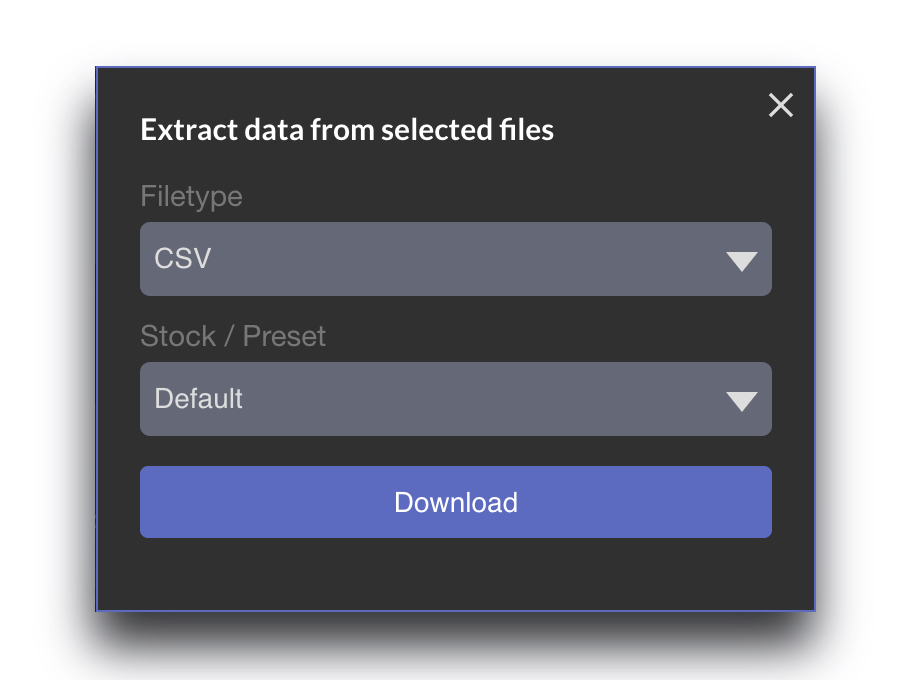907x680 pixels.
Task: Click the selected CSV value text
Action: coord(183,258)
